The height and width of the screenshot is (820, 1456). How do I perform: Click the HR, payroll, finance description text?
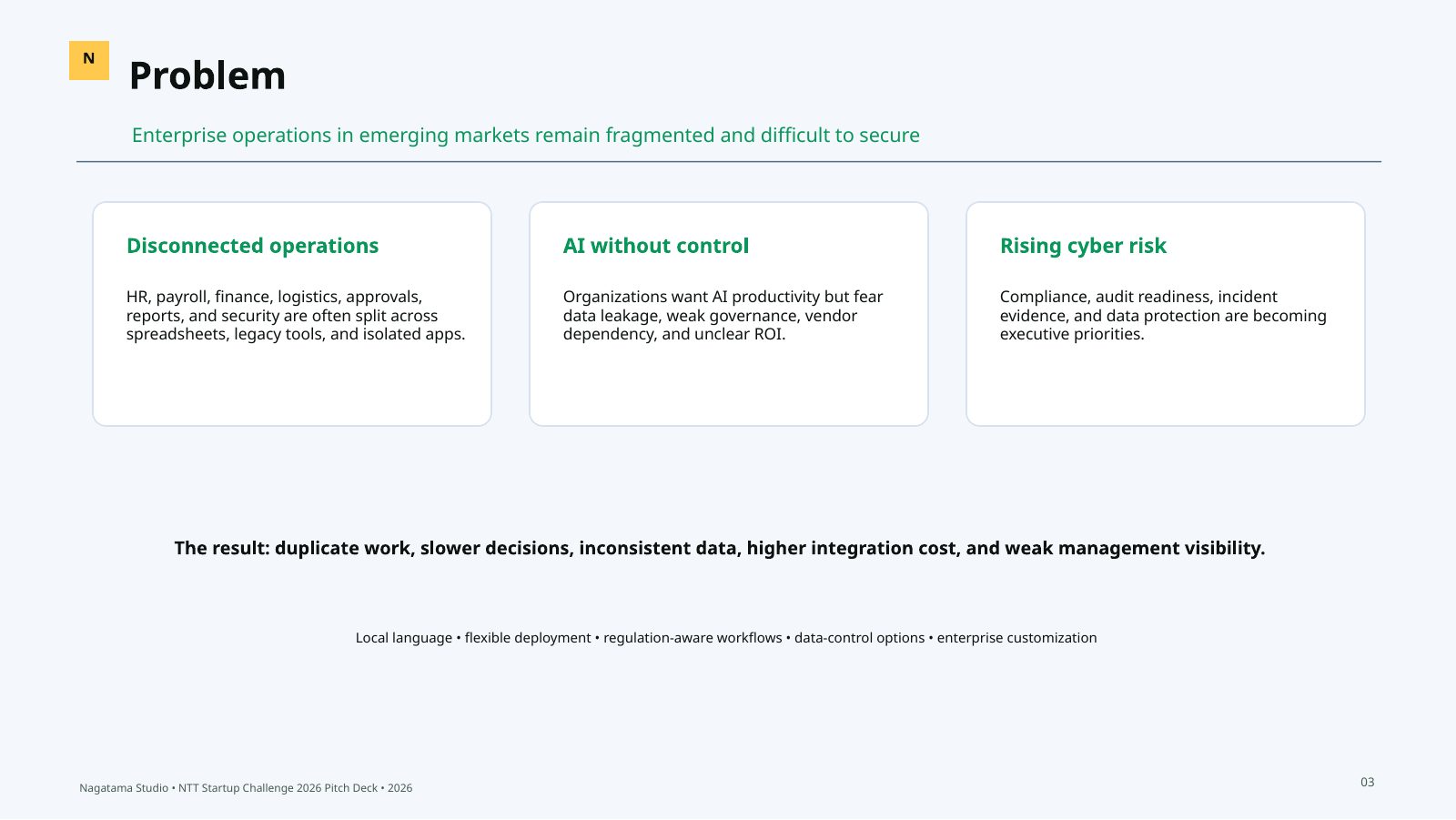click(x=296, y=316)
